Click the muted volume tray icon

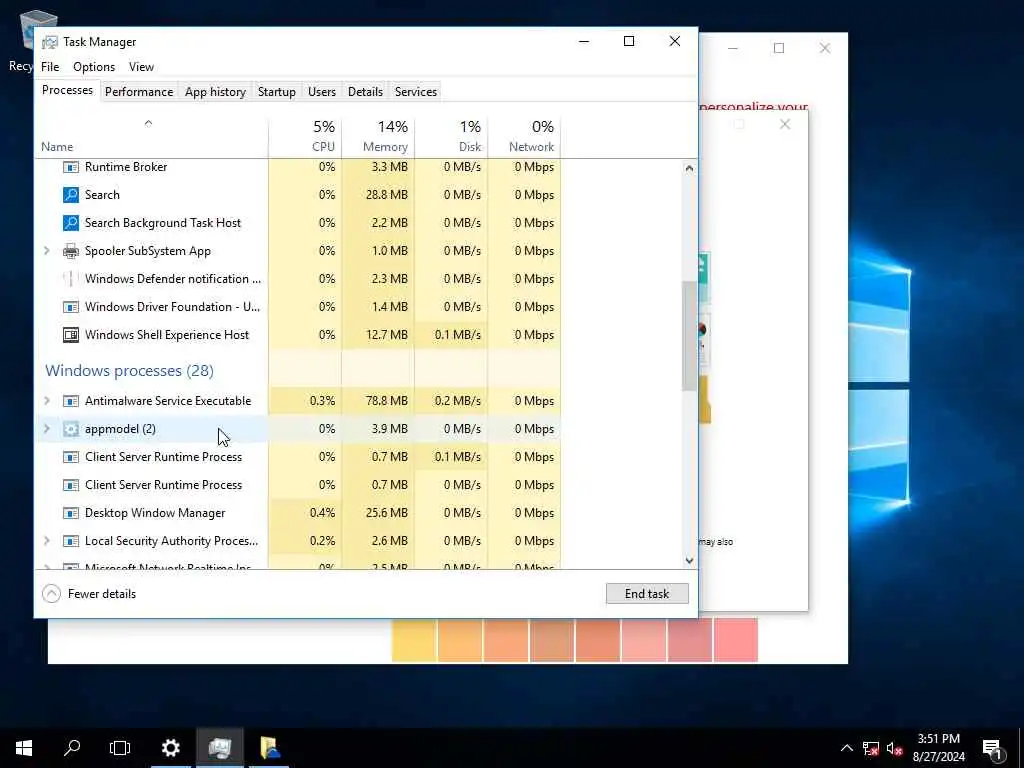coord(895,748)
